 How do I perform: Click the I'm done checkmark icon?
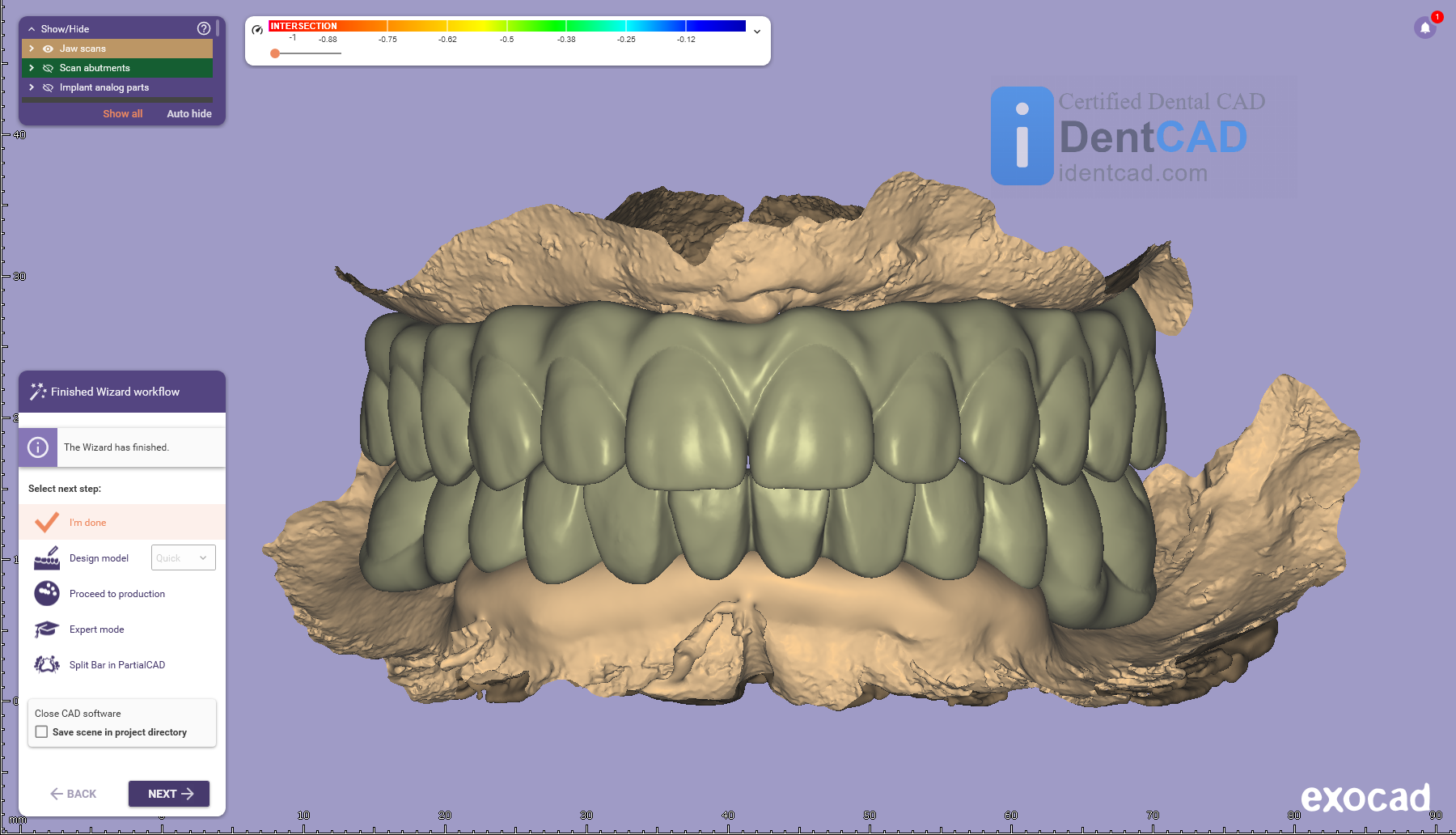pos(47,523)
